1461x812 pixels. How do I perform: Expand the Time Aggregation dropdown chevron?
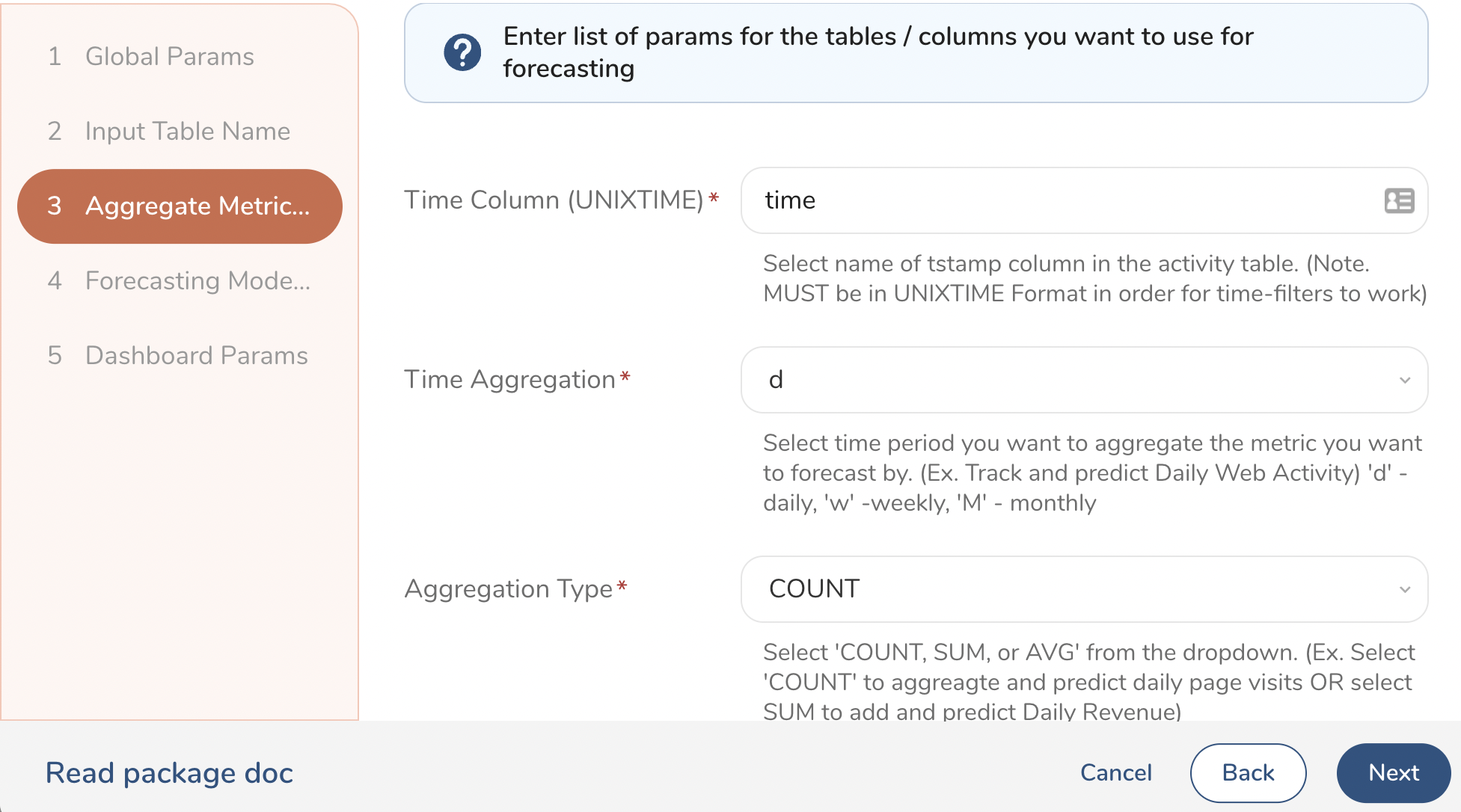click(x=1404, y=380)
